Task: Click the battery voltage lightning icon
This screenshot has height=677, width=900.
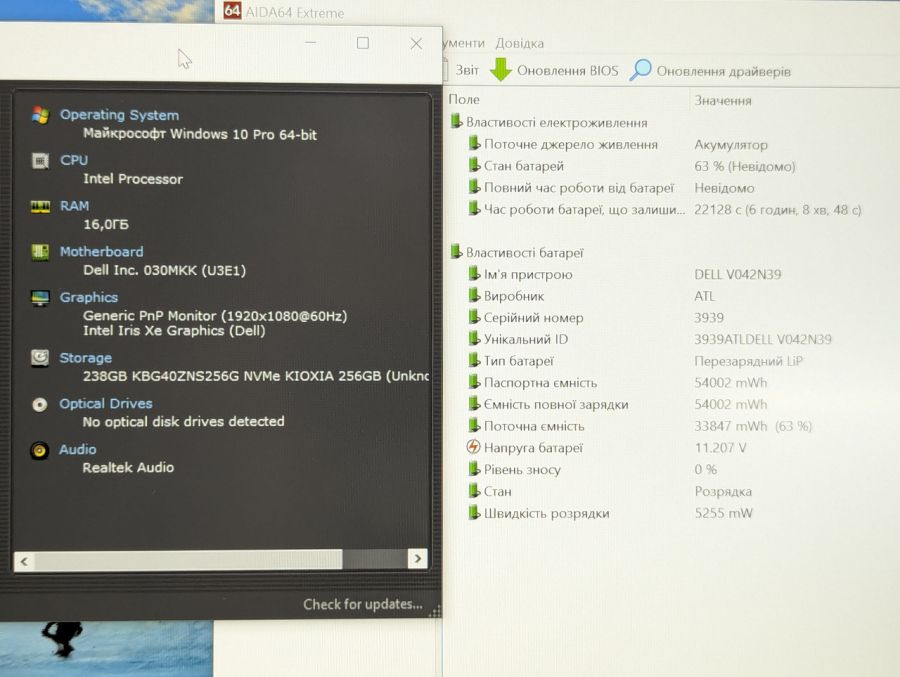Action: (473, 447)
